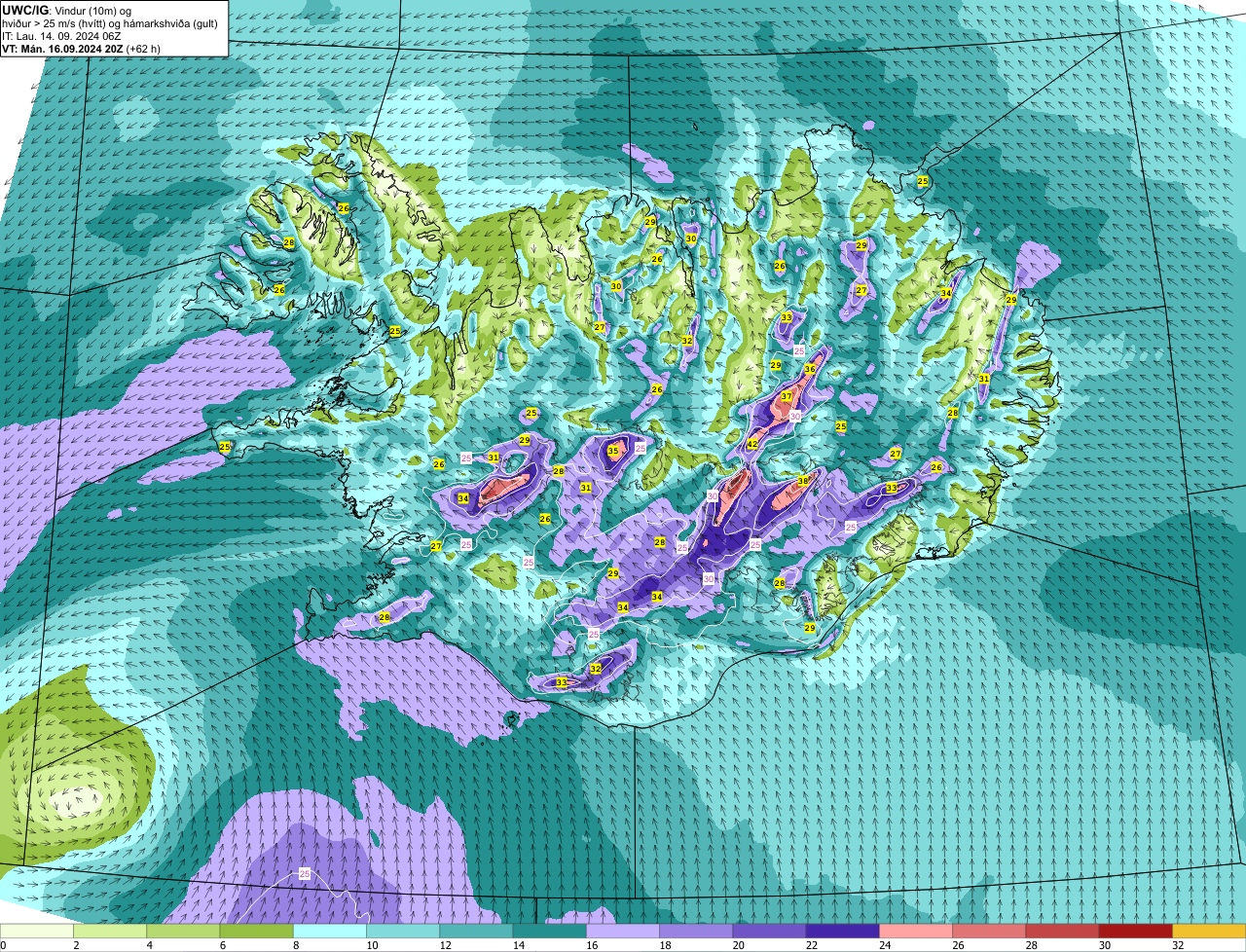This screenshot has height=952, width=1246.
Task: Click the 14–16 m/s dark teal legend swatch
Action: 550,932
